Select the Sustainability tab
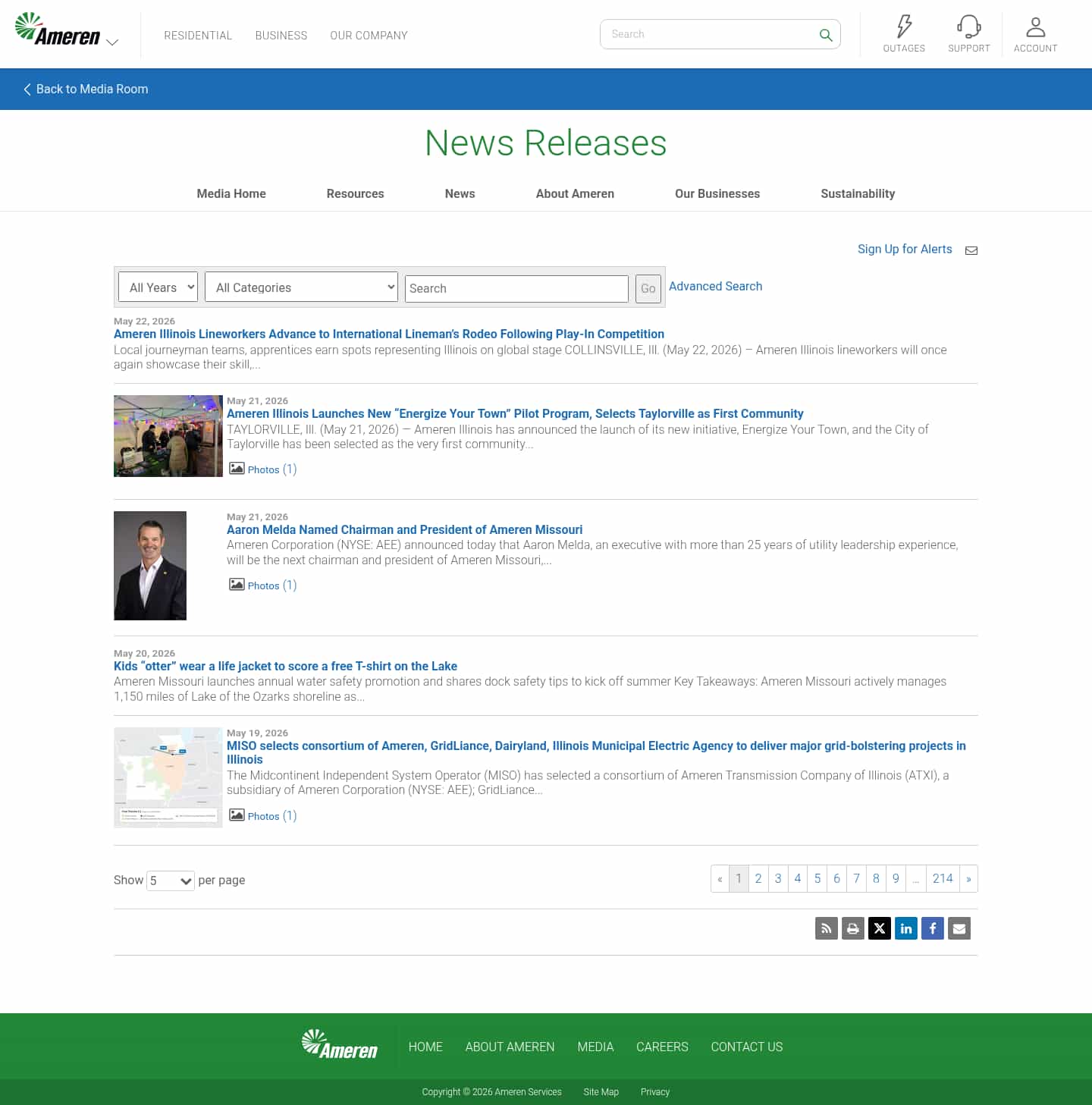 click(858, 193)
